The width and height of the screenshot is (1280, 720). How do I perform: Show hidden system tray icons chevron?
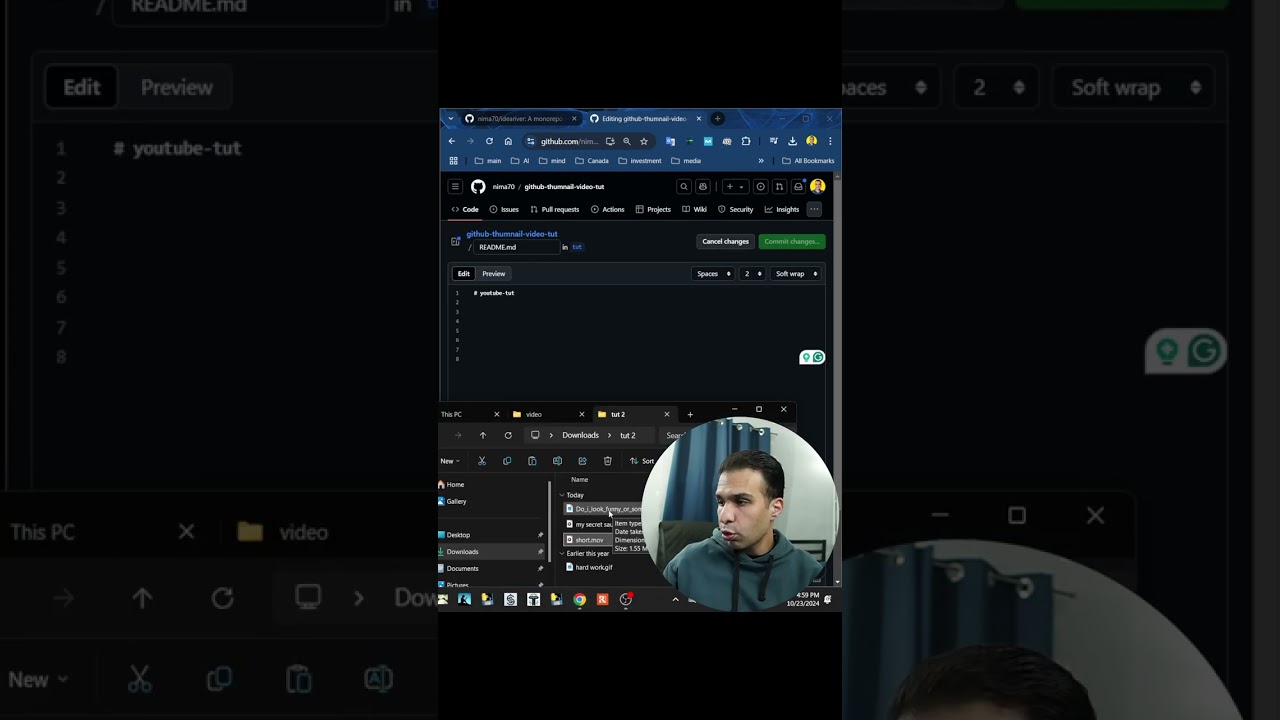[x=675, y=599]
